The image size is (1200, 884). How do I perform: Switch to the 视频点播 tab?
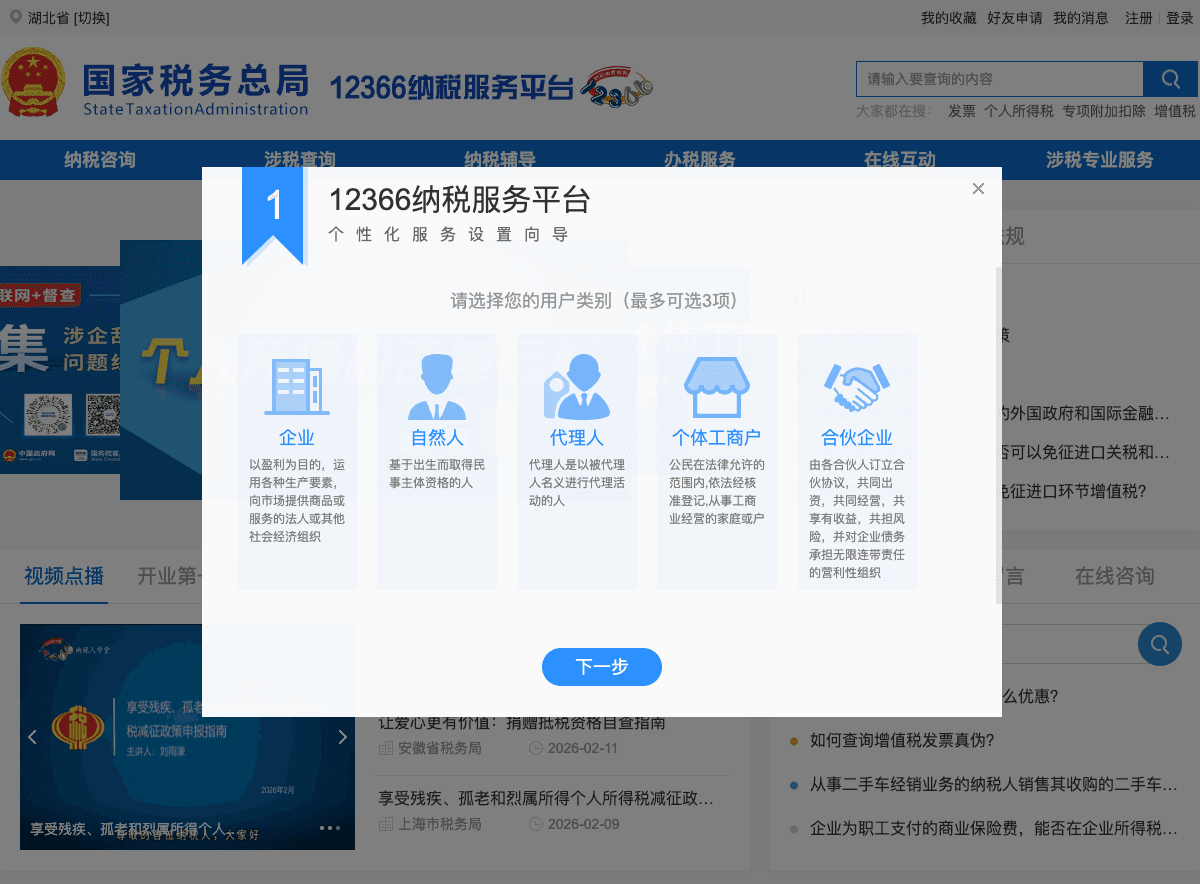pos(63,576)
